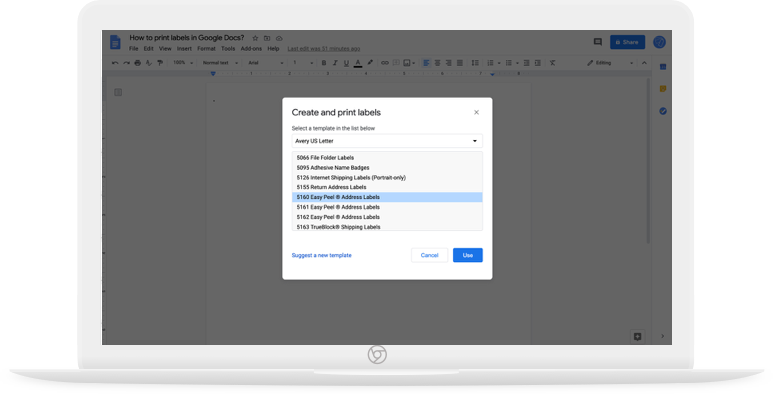This screenshot has height=394, width=773.
Task: Click the Redo arrow in toolbar
Action: click(x=126, y=63)
